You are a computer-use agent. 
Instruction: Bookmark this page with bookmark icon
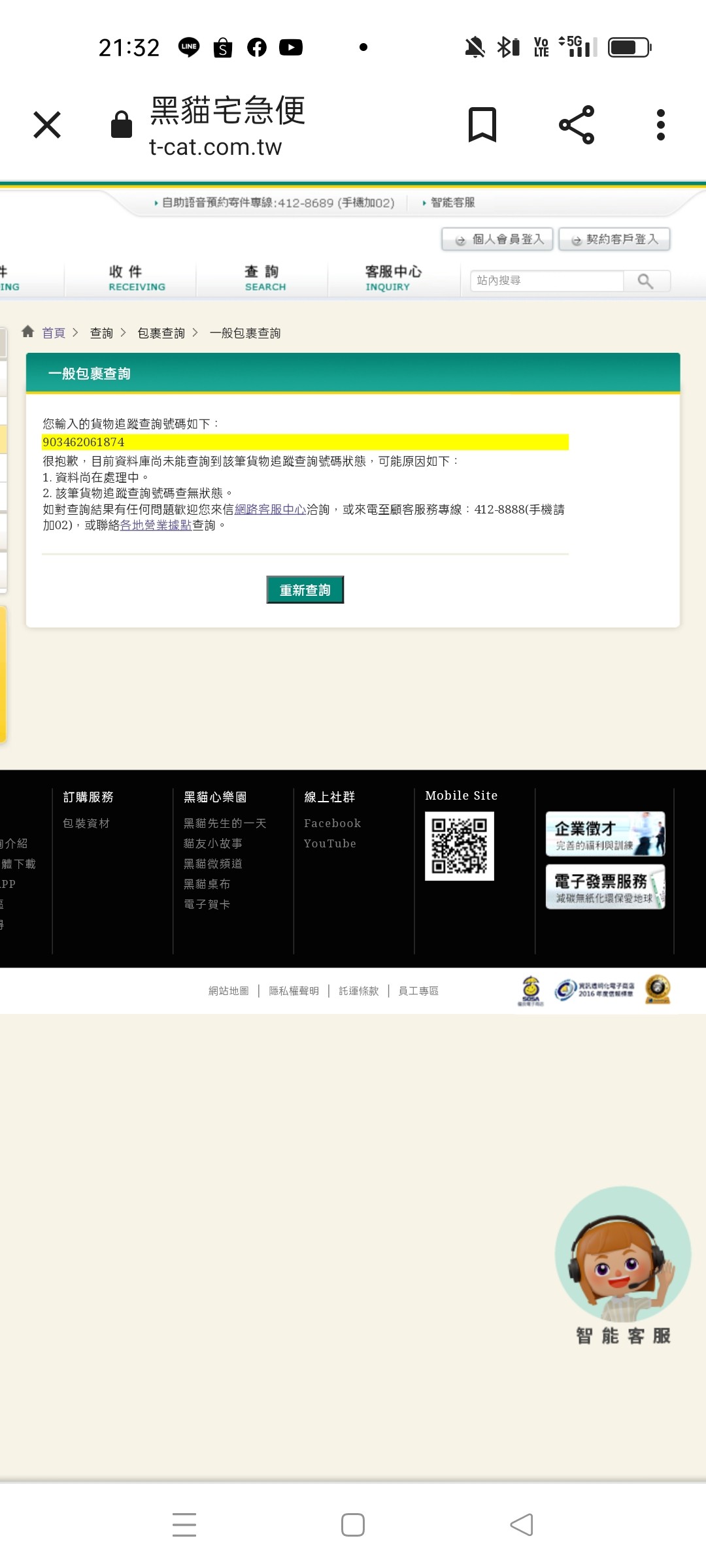(x=482, y=124)
